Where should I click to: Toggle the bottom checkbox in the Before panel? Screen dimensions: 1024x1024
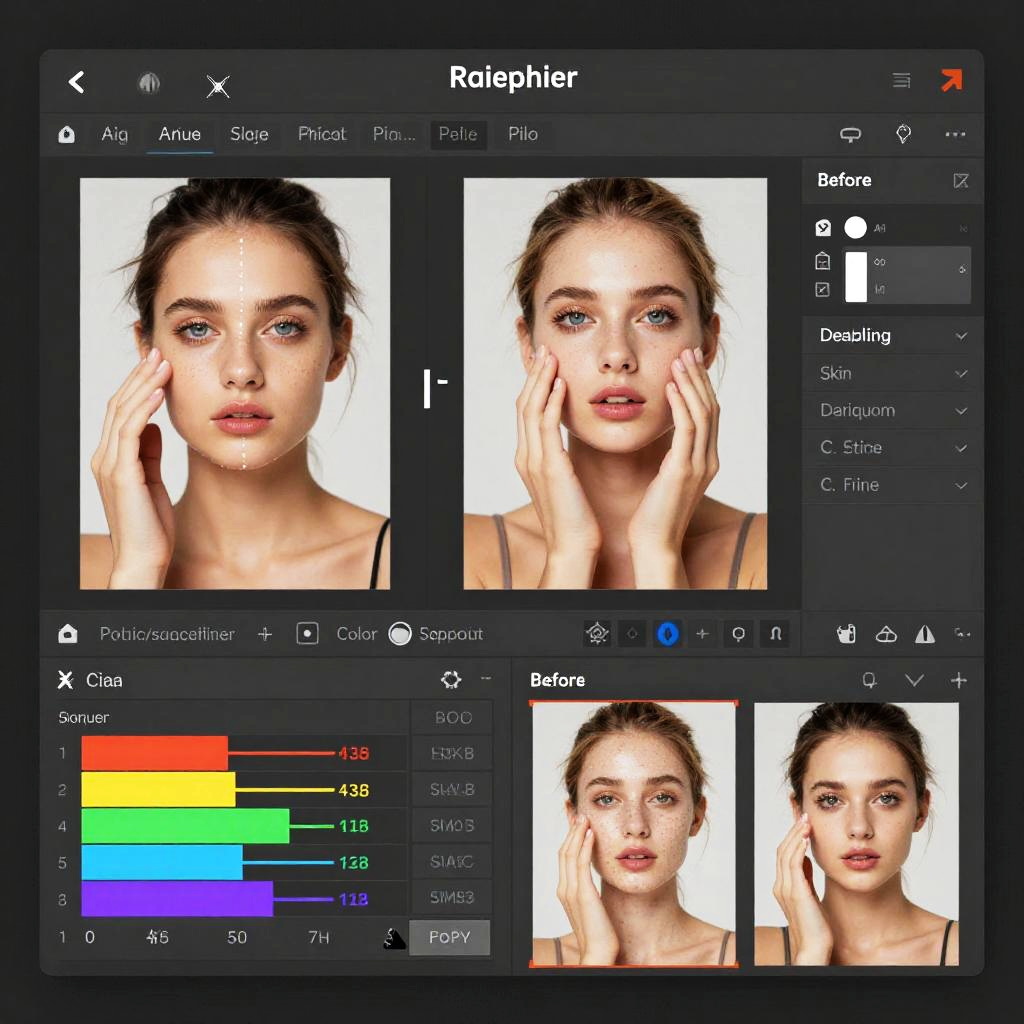click(822, 290)
